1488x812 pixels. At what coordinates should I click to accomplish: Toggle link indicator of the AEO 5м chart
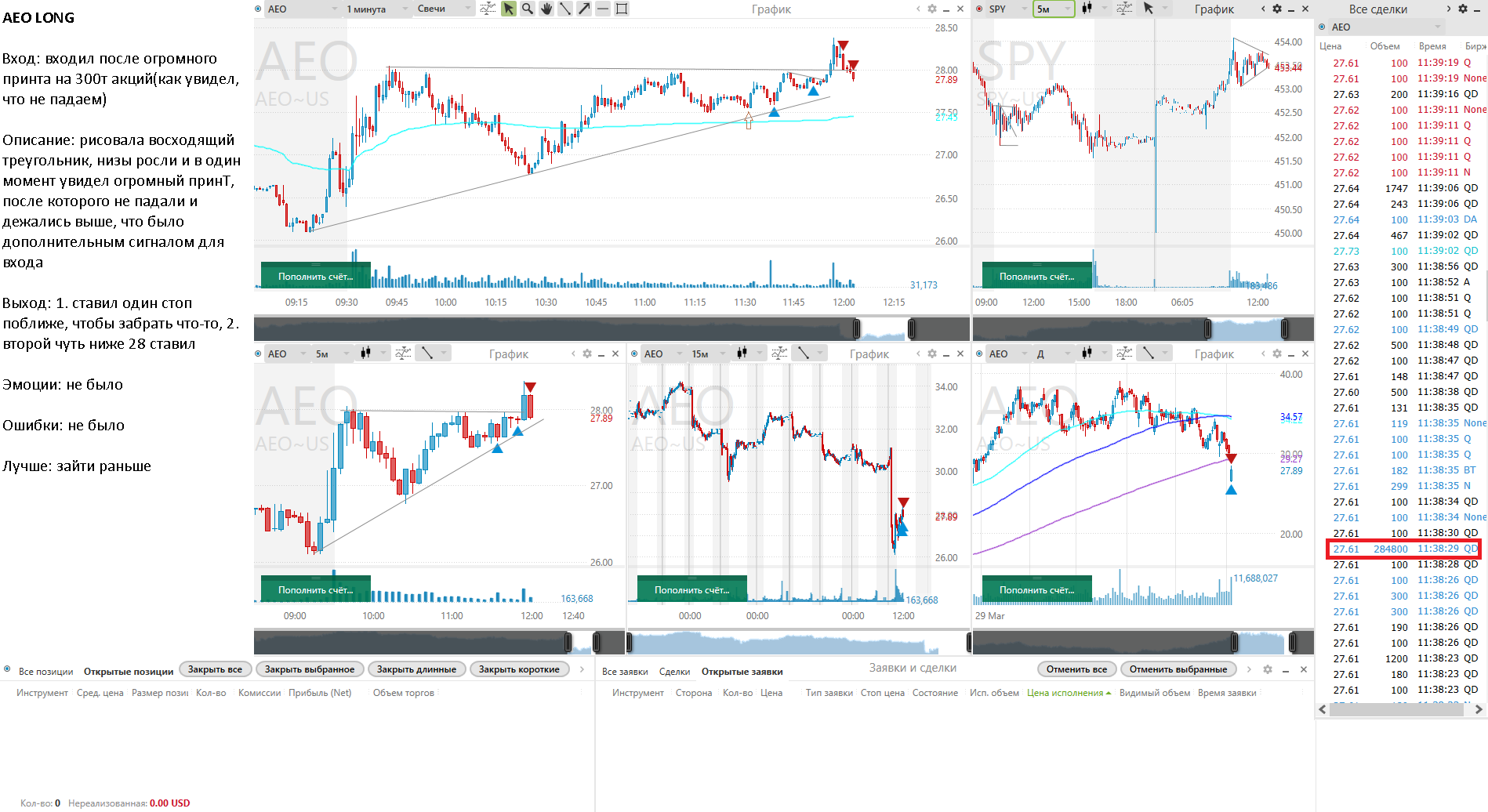pyautogui.click(x=259, y=353)
